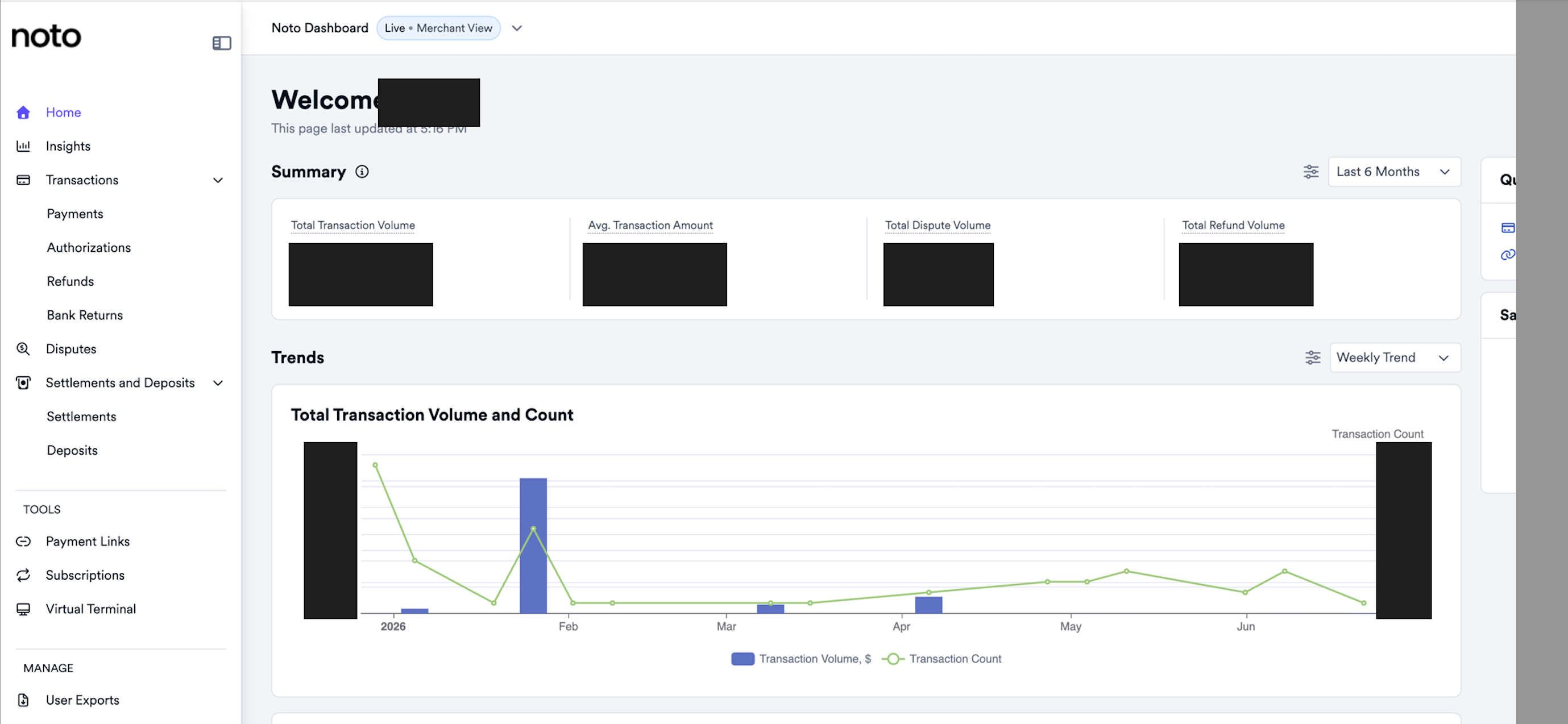This screenshot has width=1568, height=724.
Task: Click Noto Dashboard title text
Action: [x=320, y=28]
